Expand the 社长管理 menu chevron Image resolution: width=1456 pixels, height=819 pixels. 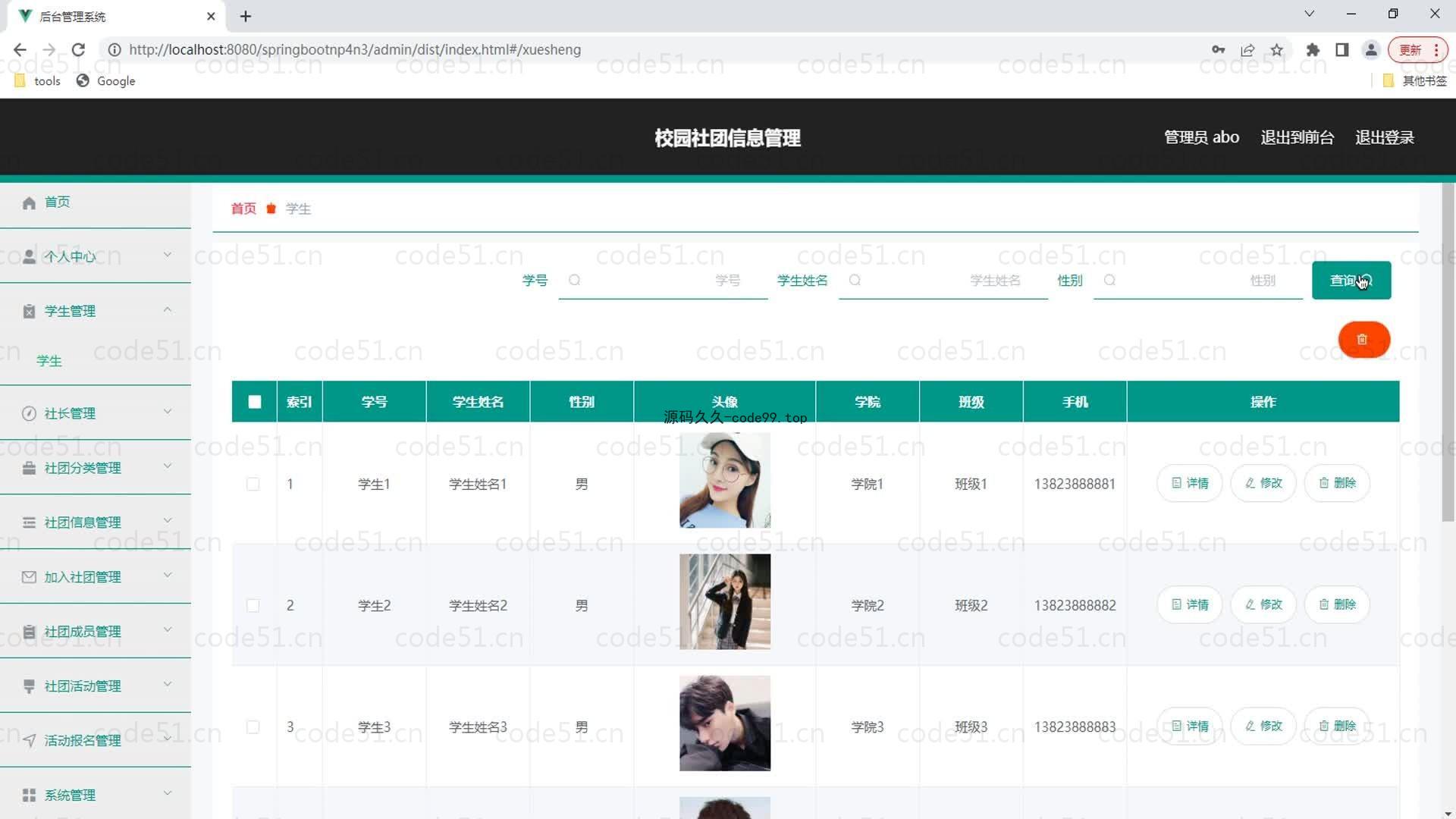pos(168,412)
